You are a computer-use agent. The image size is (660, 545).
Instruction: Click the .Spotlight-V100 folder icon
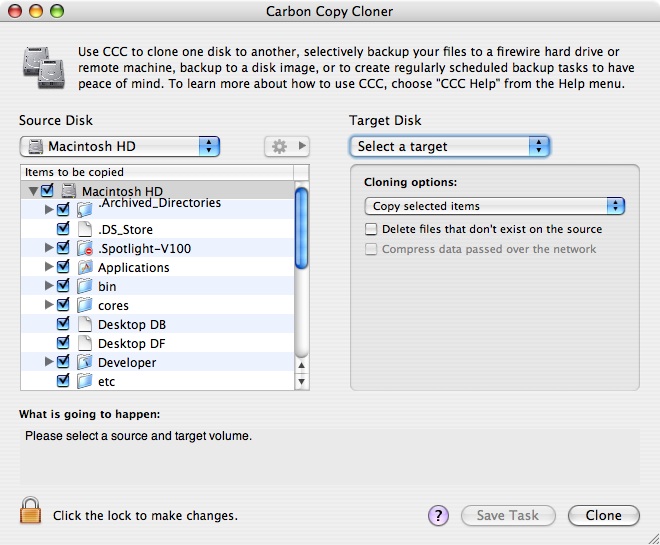[x=85, y=249]
